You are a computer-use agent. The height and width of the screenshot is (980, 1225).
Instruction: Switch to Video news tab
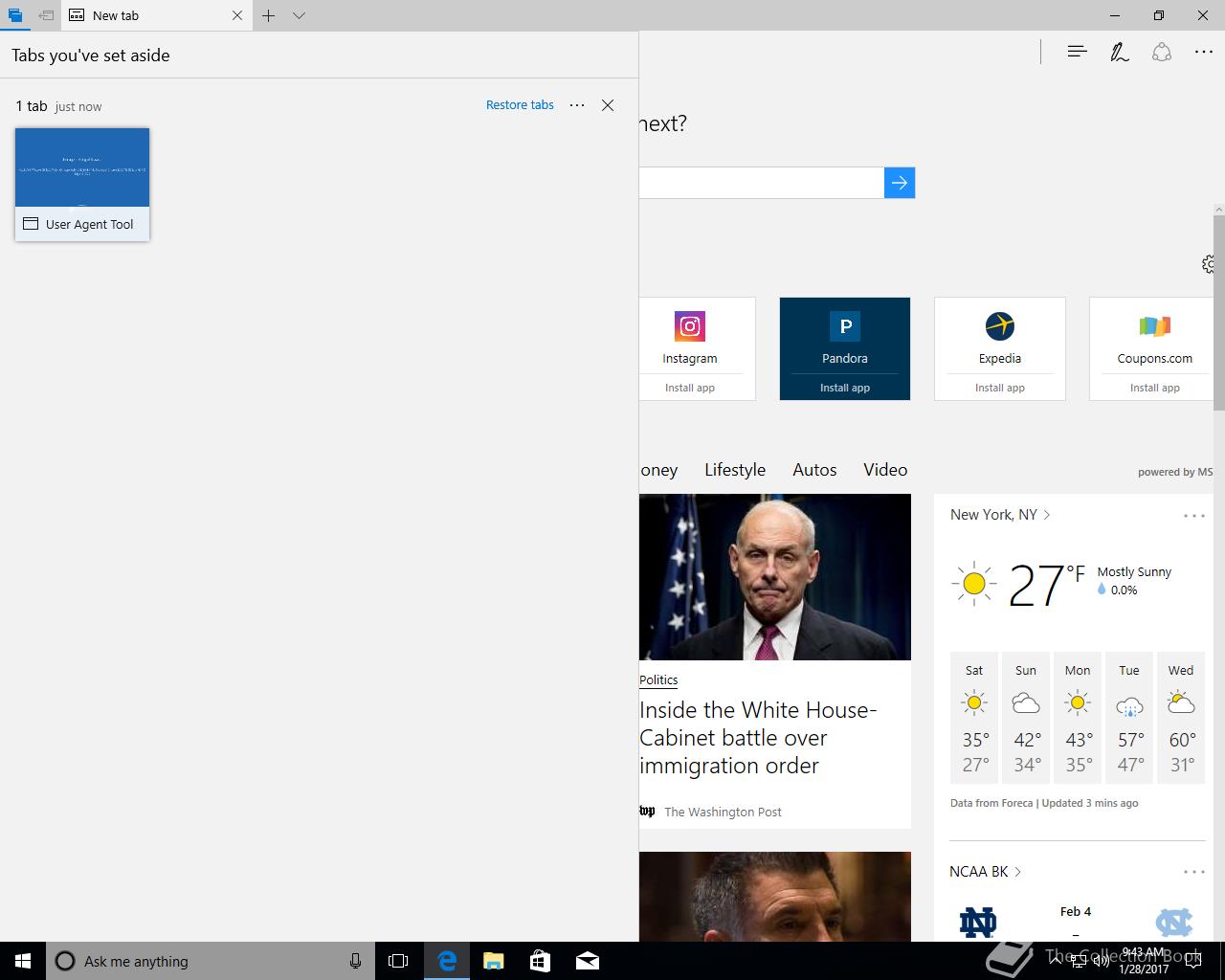[885, 470]
